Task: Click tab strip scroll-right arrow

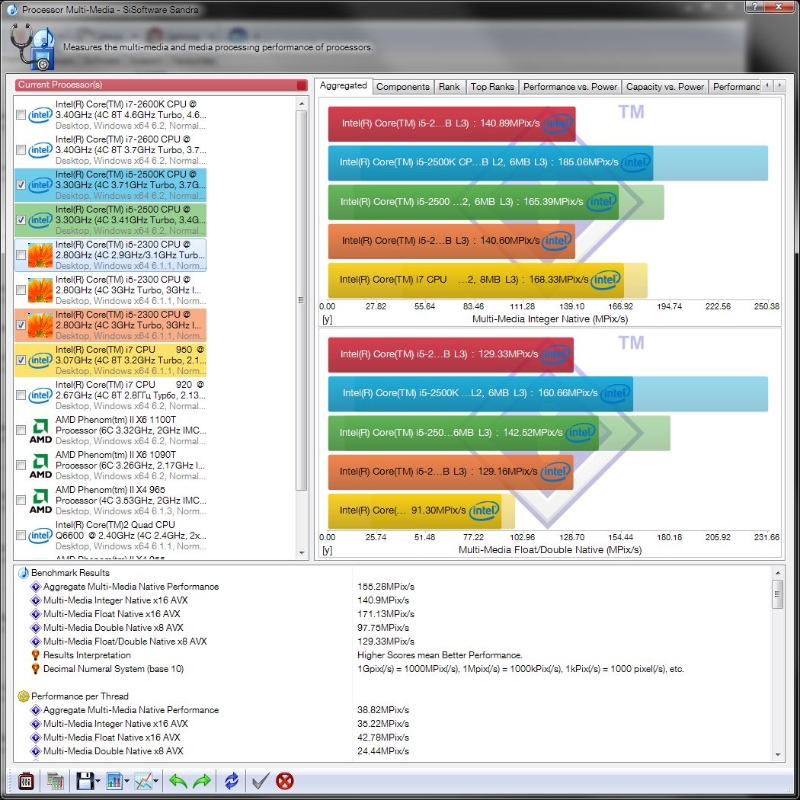Action: [x=779, y=86]
